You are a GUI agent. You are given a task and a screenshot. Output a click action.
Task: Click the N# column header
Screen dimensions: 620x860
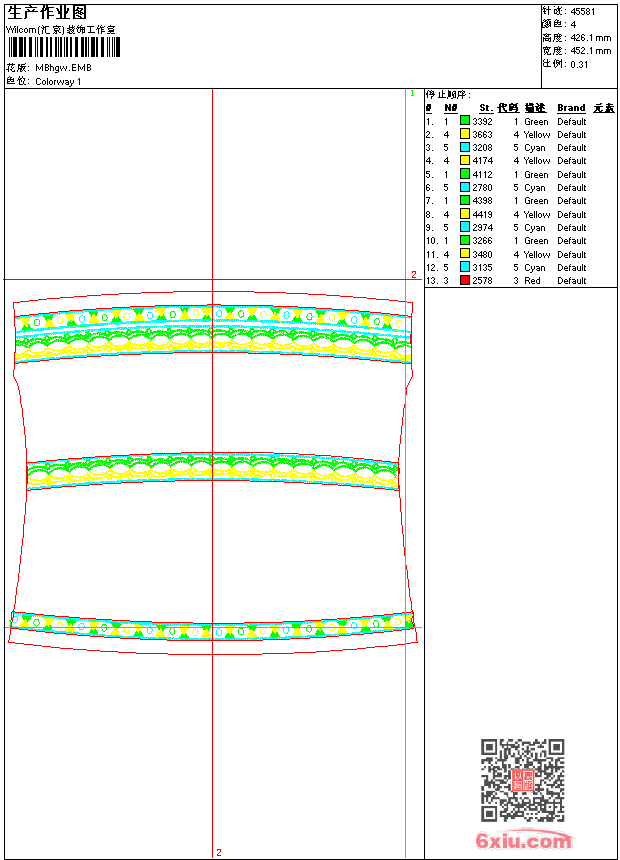click(x=450, y=108)
